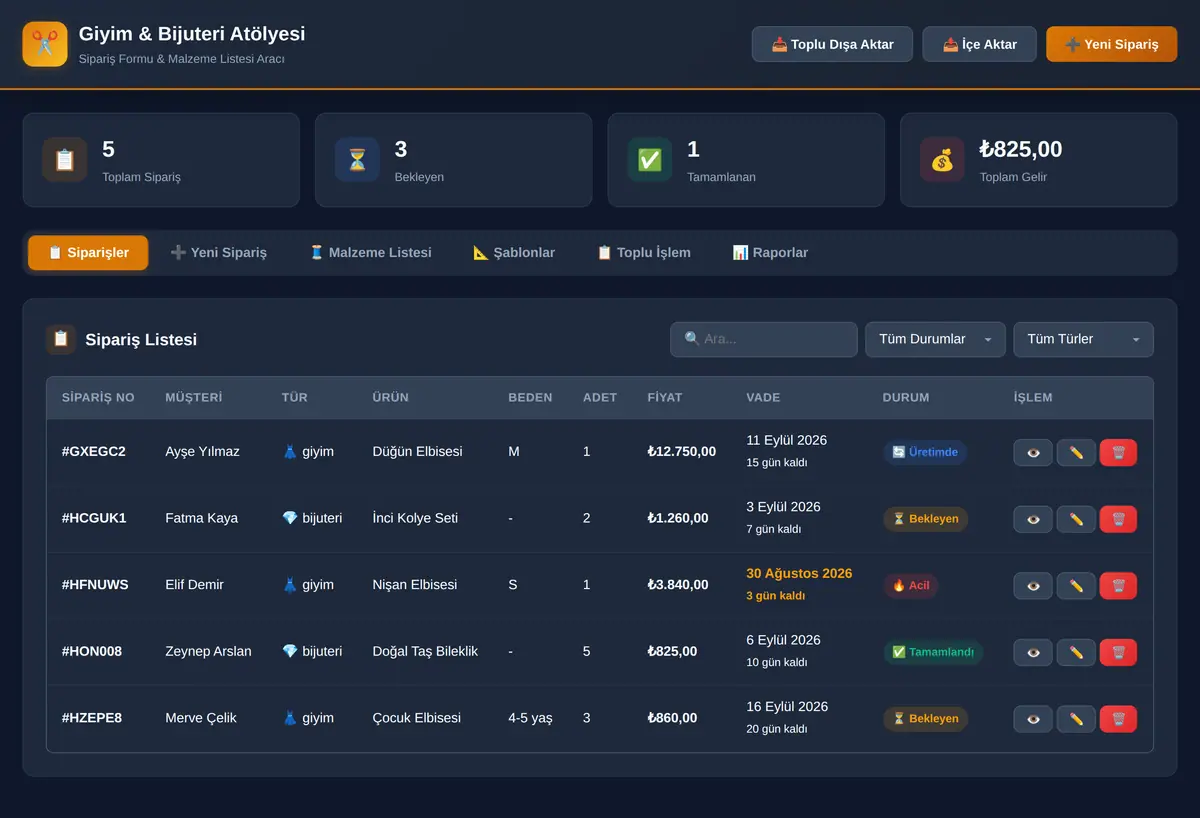Screen dimensions: 1200x818
Task: View order #GXEGC2 details with eye icon
Action: tap(1033, 452)
